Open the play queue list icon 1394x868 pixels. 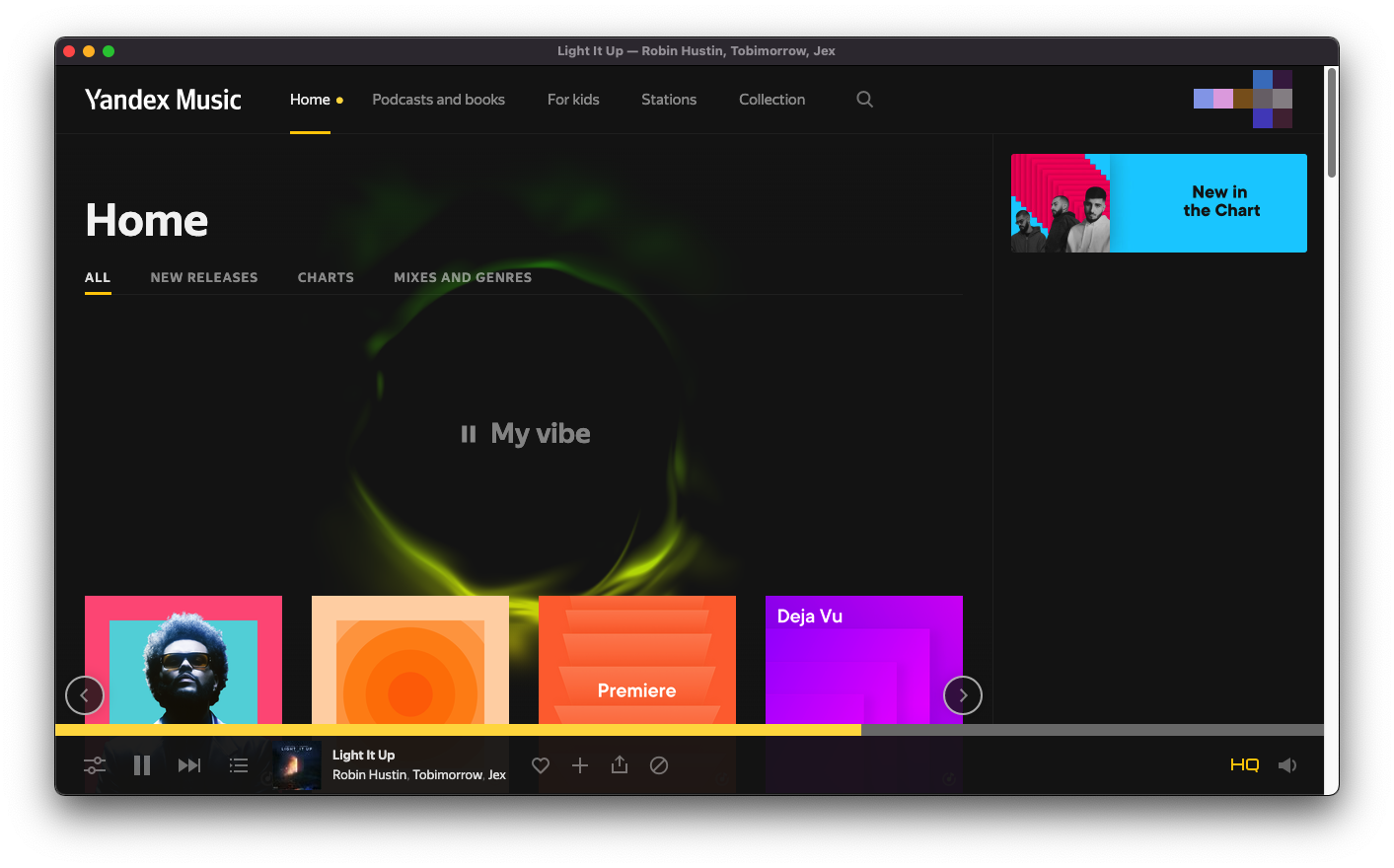click(239, 765)
